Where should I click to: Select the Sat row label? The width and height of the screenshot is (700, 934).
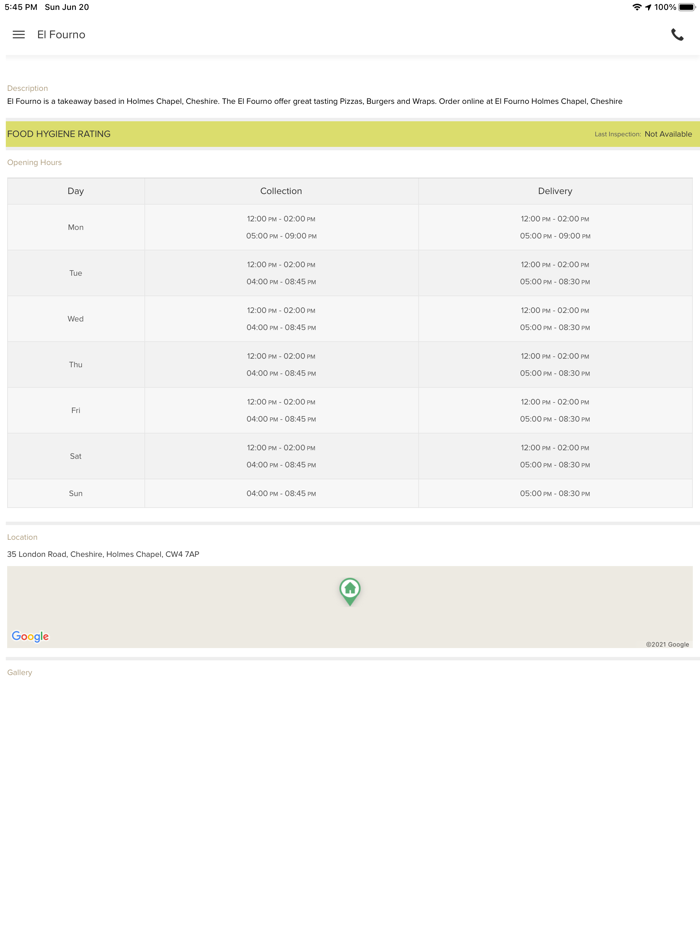click(76, 456)
